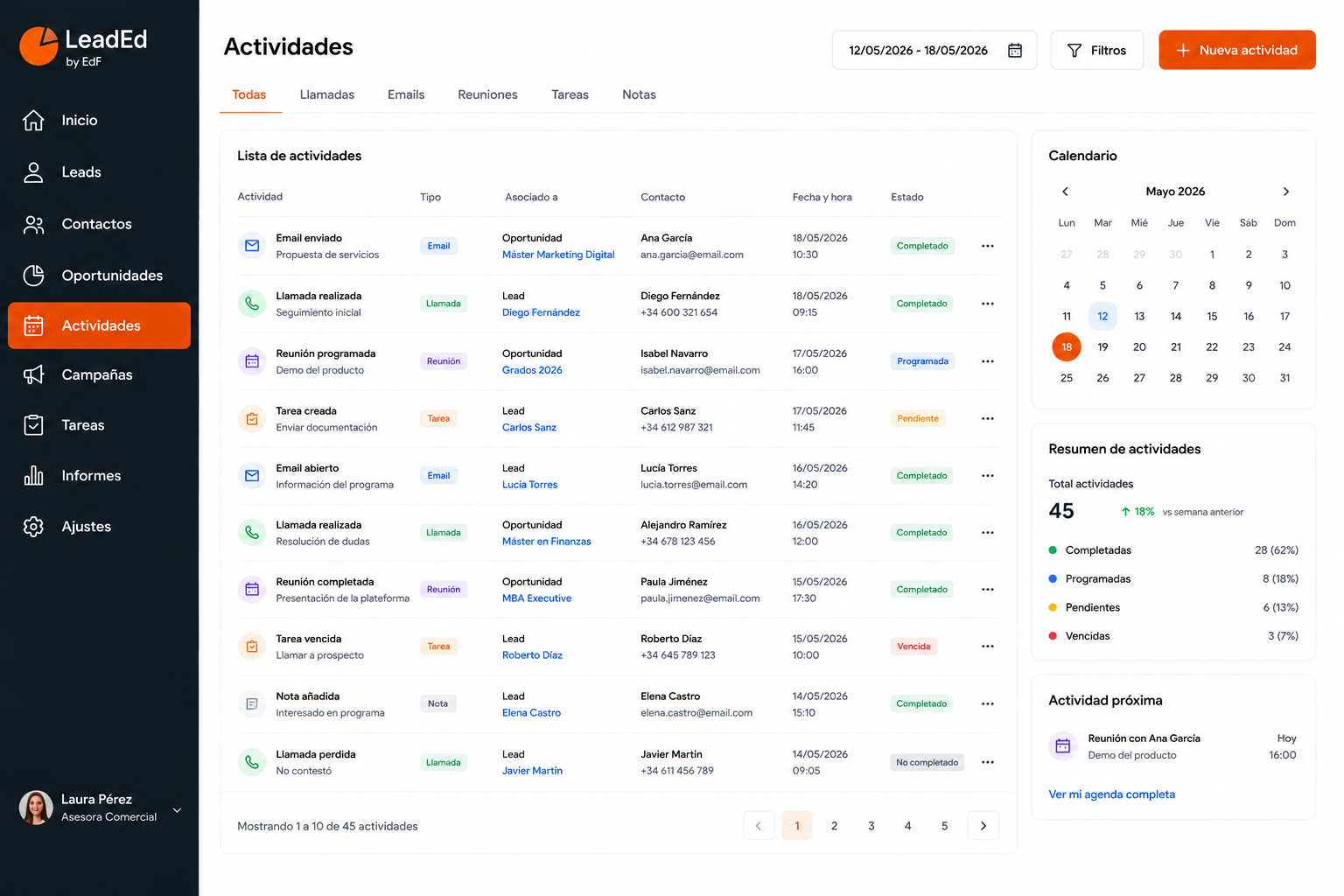Click the Oportunidades pie chart icon

(33, 276)
